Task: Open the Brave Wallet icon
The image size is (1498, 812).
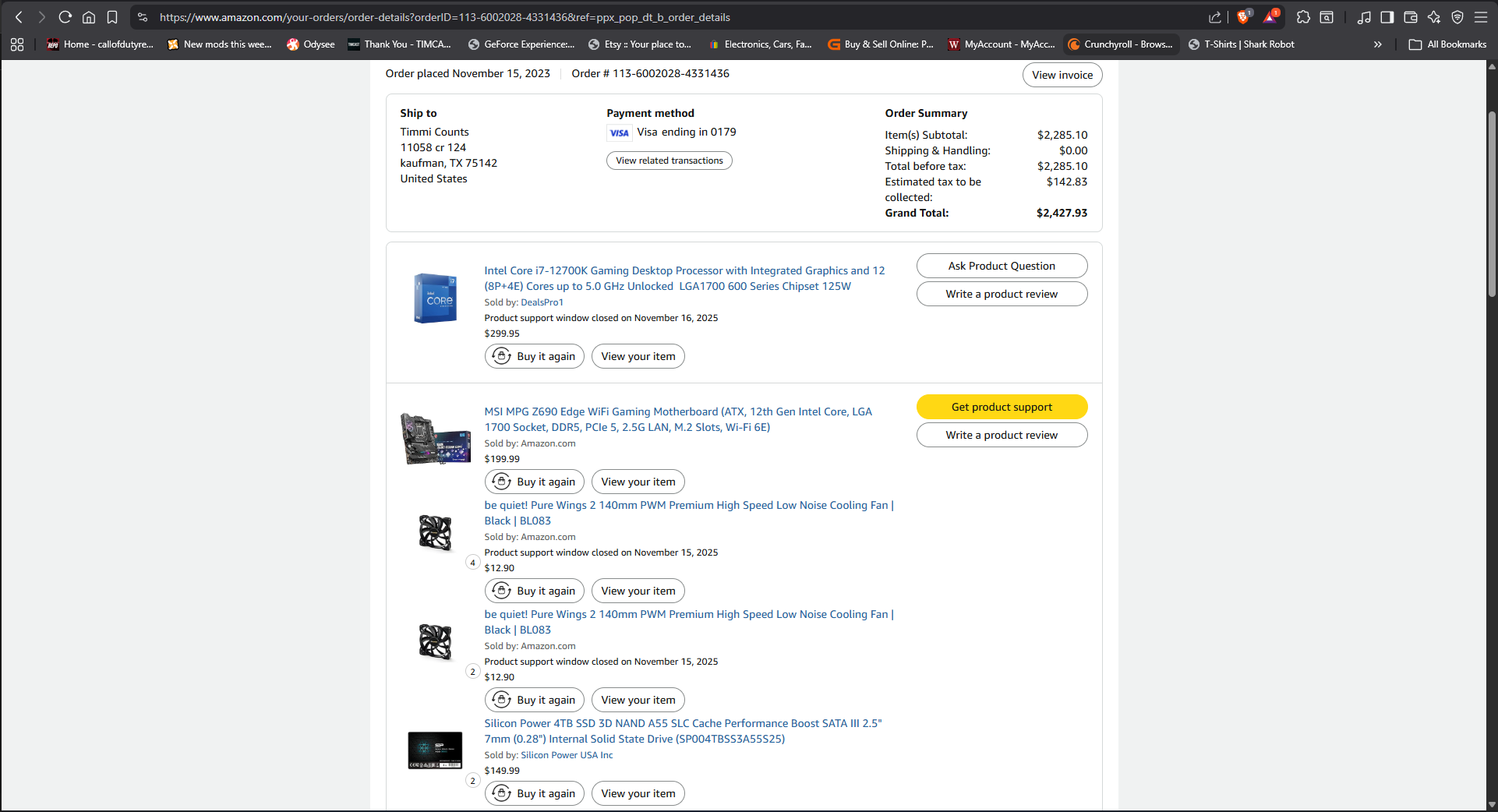Action: click(1411, 17)
